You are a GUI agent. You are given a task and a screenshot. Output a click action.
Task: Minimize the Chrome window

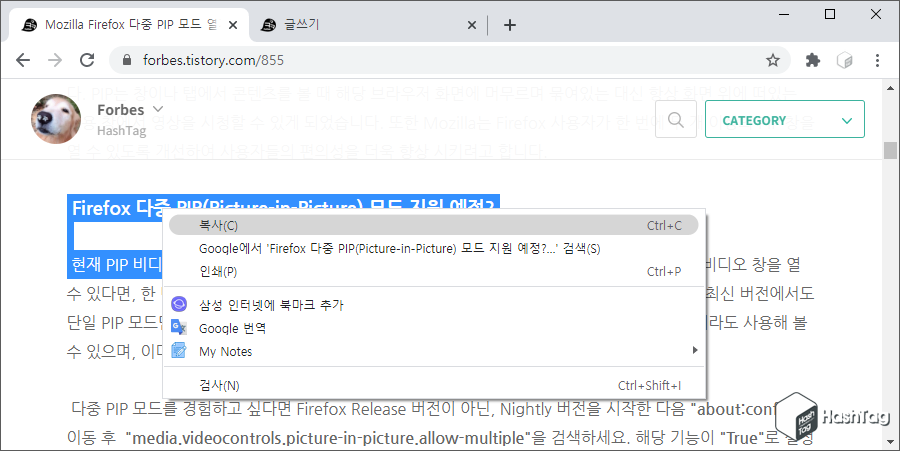point(785,14)
